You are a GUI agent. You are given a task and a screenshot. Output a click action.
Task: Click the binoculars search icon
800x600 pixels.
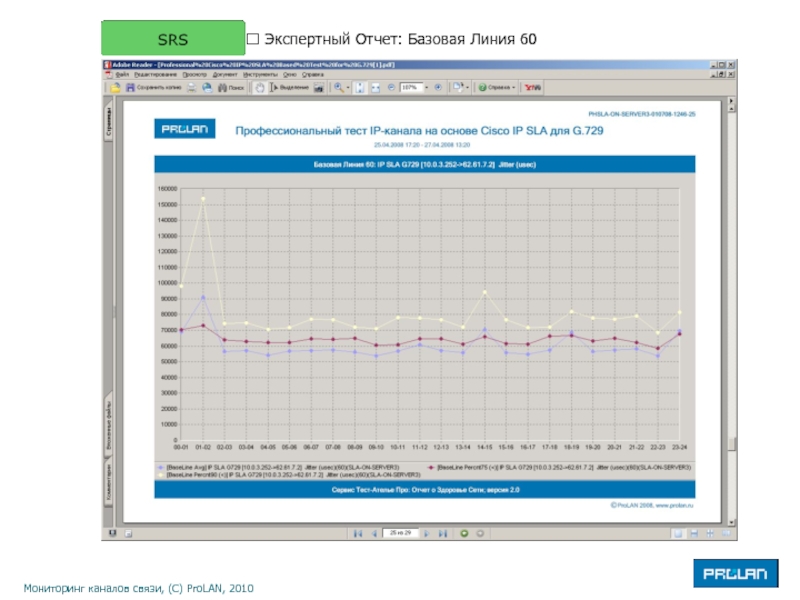(x=222, y=88)
